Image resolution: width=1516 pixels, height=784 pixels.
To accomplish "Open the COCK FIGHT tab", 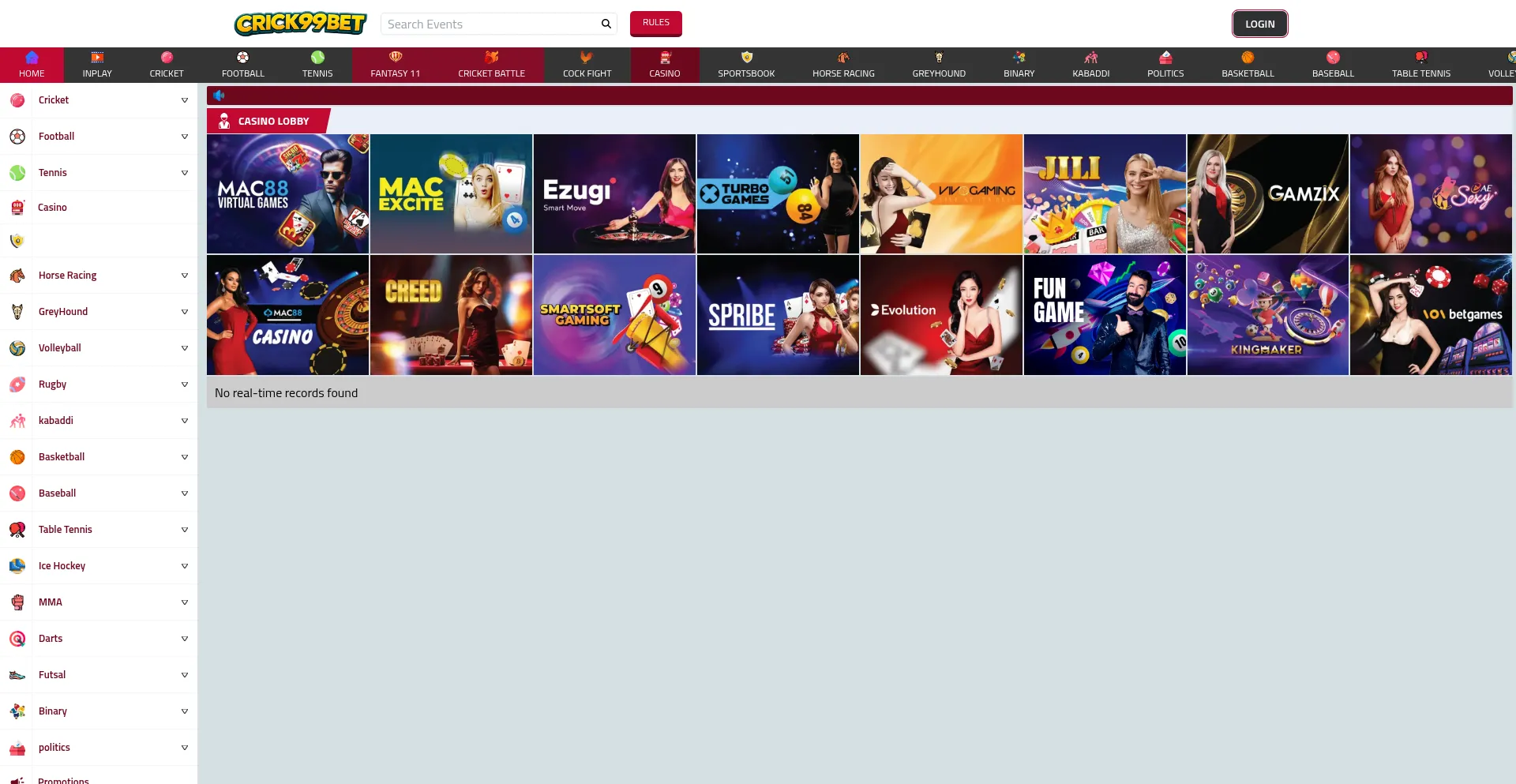I will (x=587, y=65).
